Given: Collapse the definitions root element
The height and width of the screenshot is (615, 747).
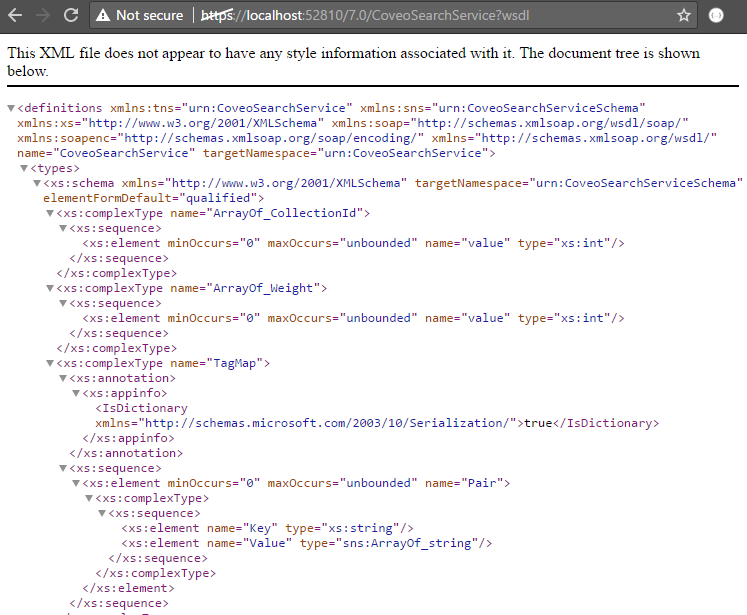Looking at the screenshot, I should point(11,108).
